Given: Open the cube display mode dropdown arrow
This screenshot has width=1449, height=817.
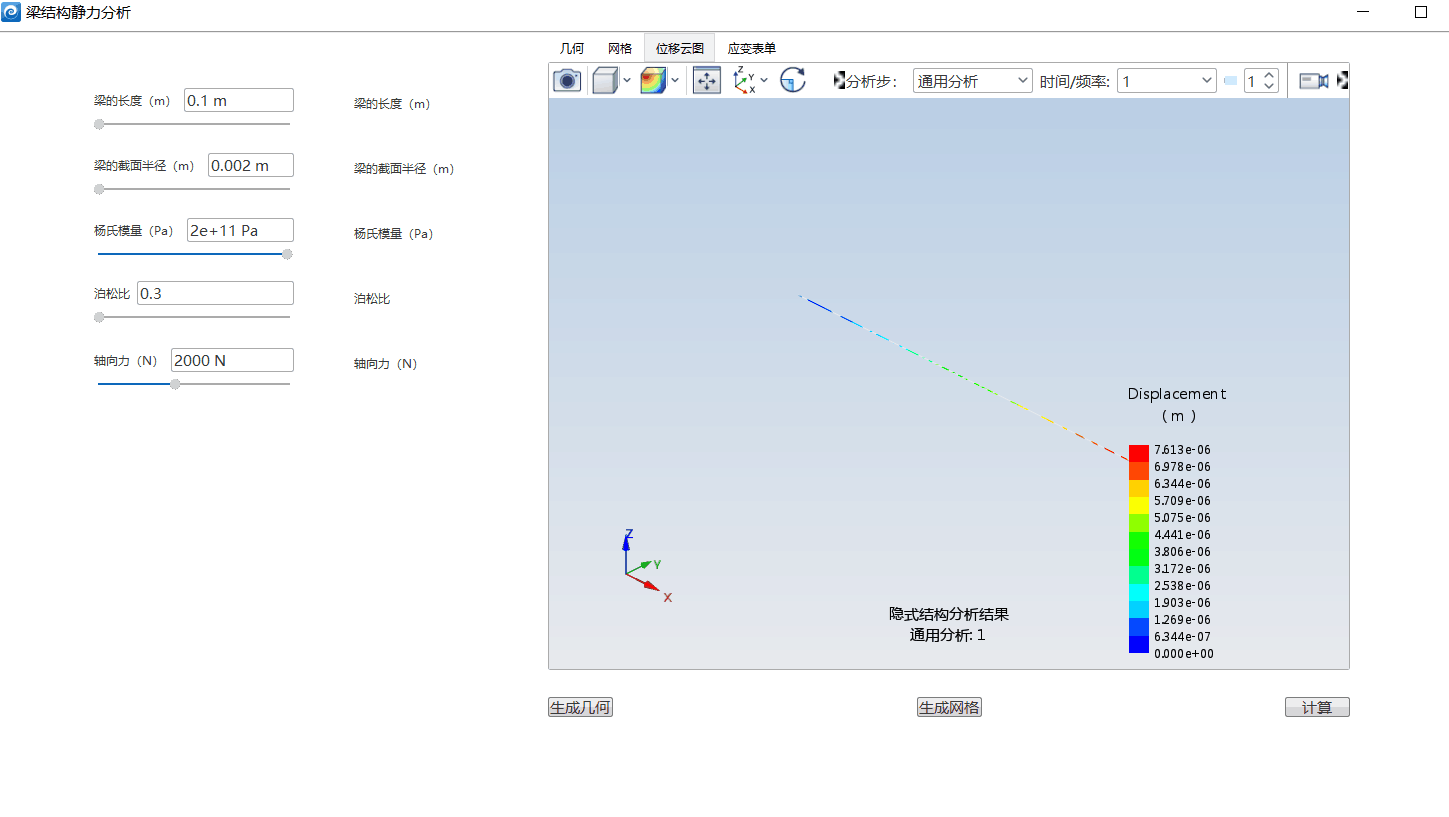Looking at the screenshot, I should click(627, 81).
